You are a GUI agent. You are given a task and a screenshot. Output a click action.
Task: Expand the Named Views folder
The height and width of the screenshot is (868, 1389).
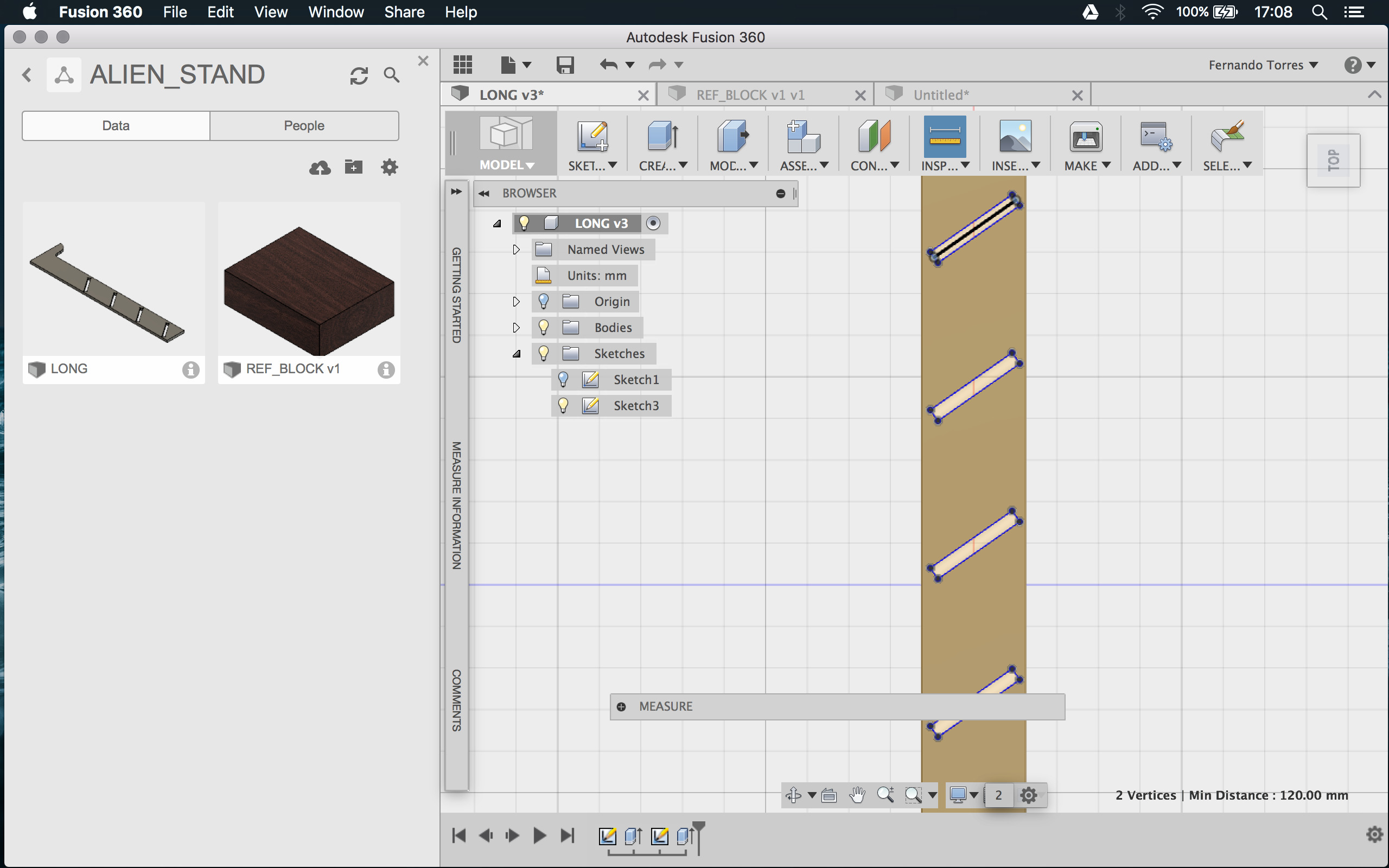[516, 250]
